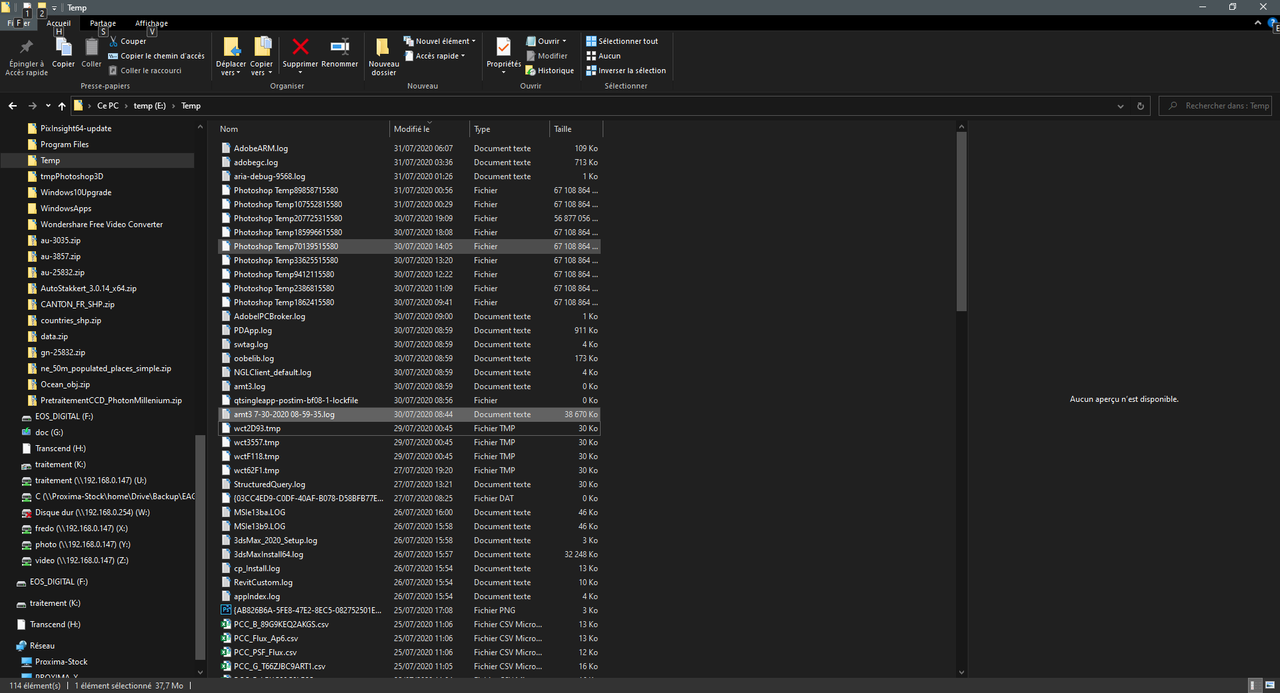This screenshot has width=1280, height=693.
Task: Open the blue help icon
Action: pos(1270,23)
